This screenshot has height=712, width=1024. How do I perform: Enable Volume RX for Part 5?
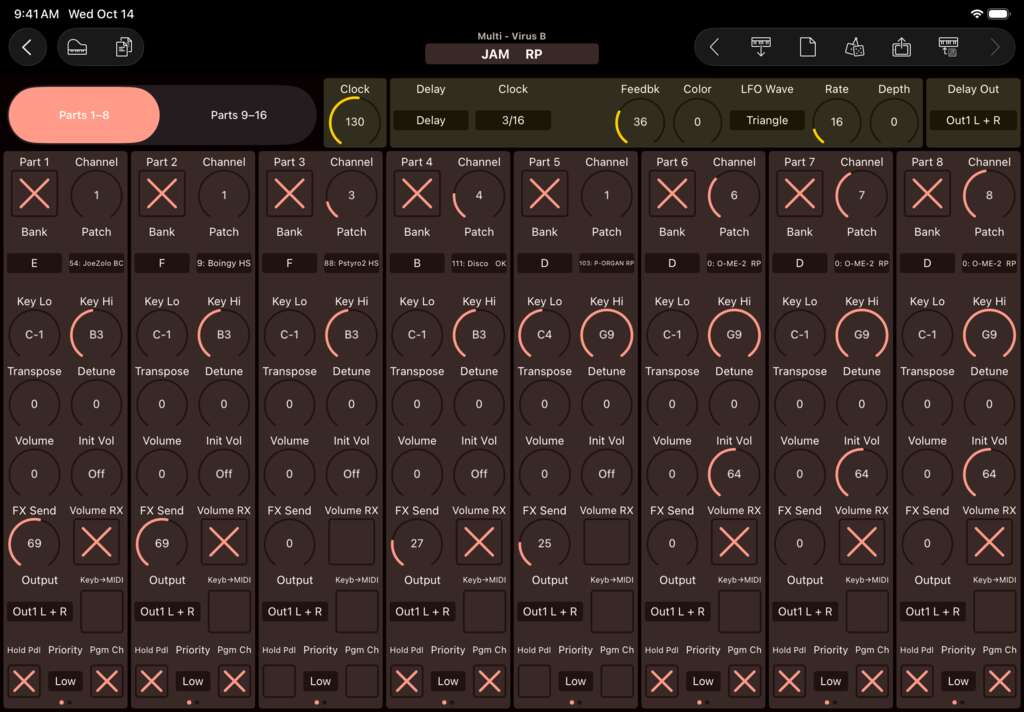coord(607,542)
